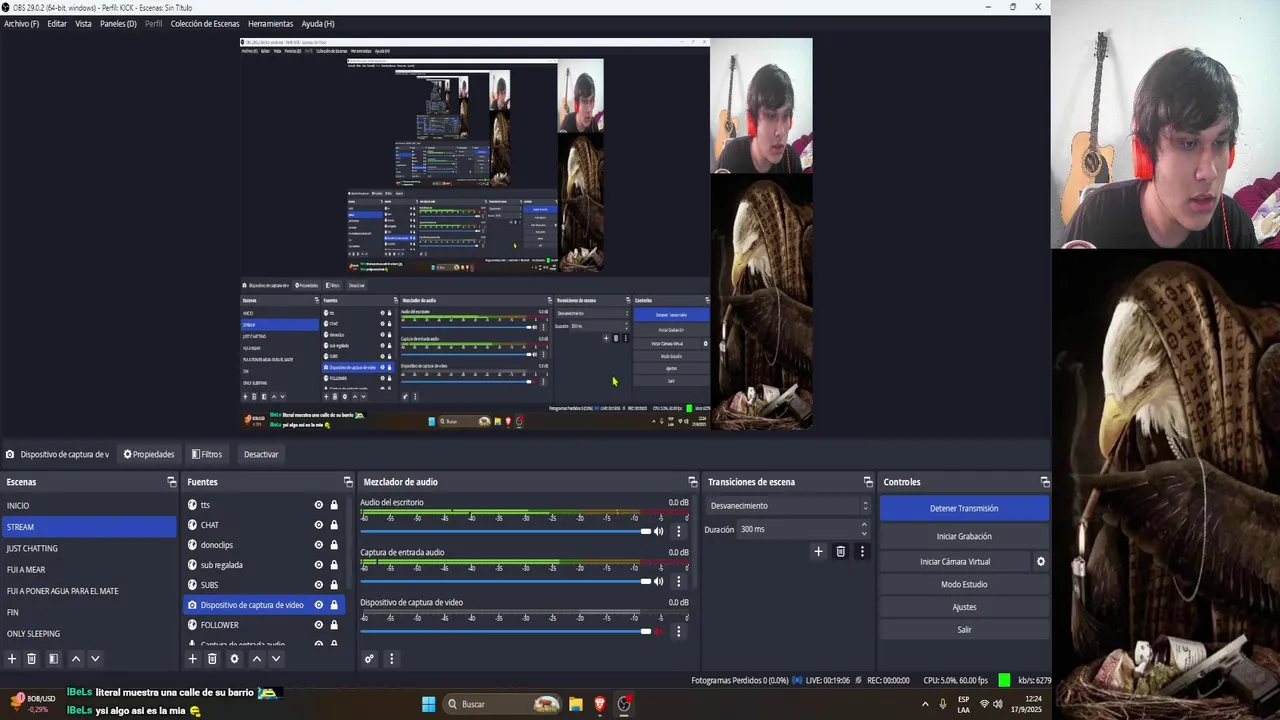Unmute Dispositivo de captura de video audio
Screen dimensions: 1280x720
[658, 631]
